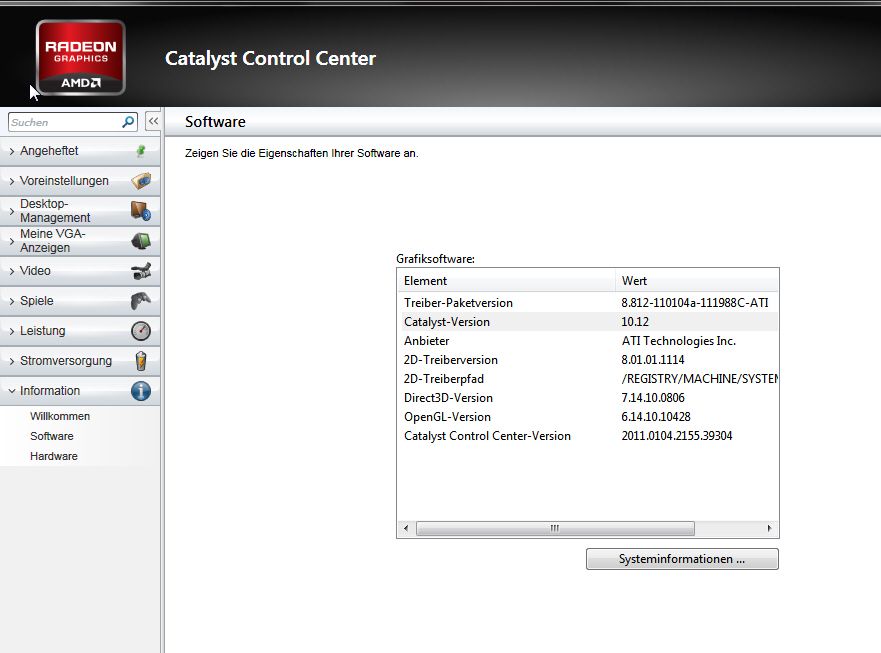Select the Direct3D-Version row

click(588, 398)
